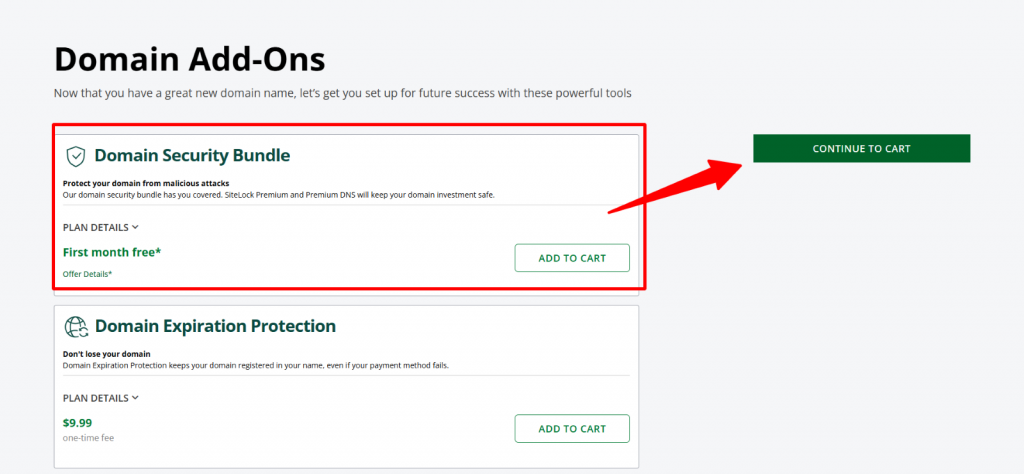This screenshot has width=1024, height=474.
Task: Click the subtitle mentioning powerful tools
Action: pyautogui.click(x=342, y=93)
